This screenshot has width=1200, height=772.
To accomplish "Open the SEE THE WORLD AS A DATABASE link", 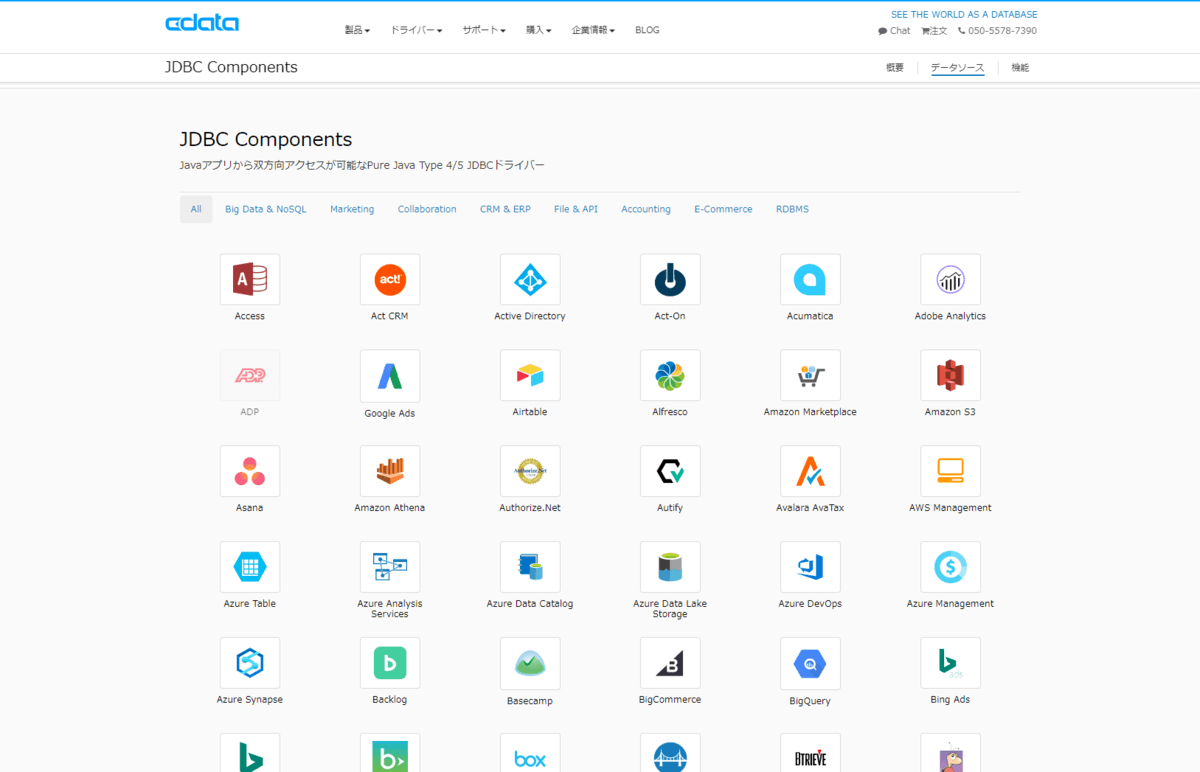I will click(964, 14).
